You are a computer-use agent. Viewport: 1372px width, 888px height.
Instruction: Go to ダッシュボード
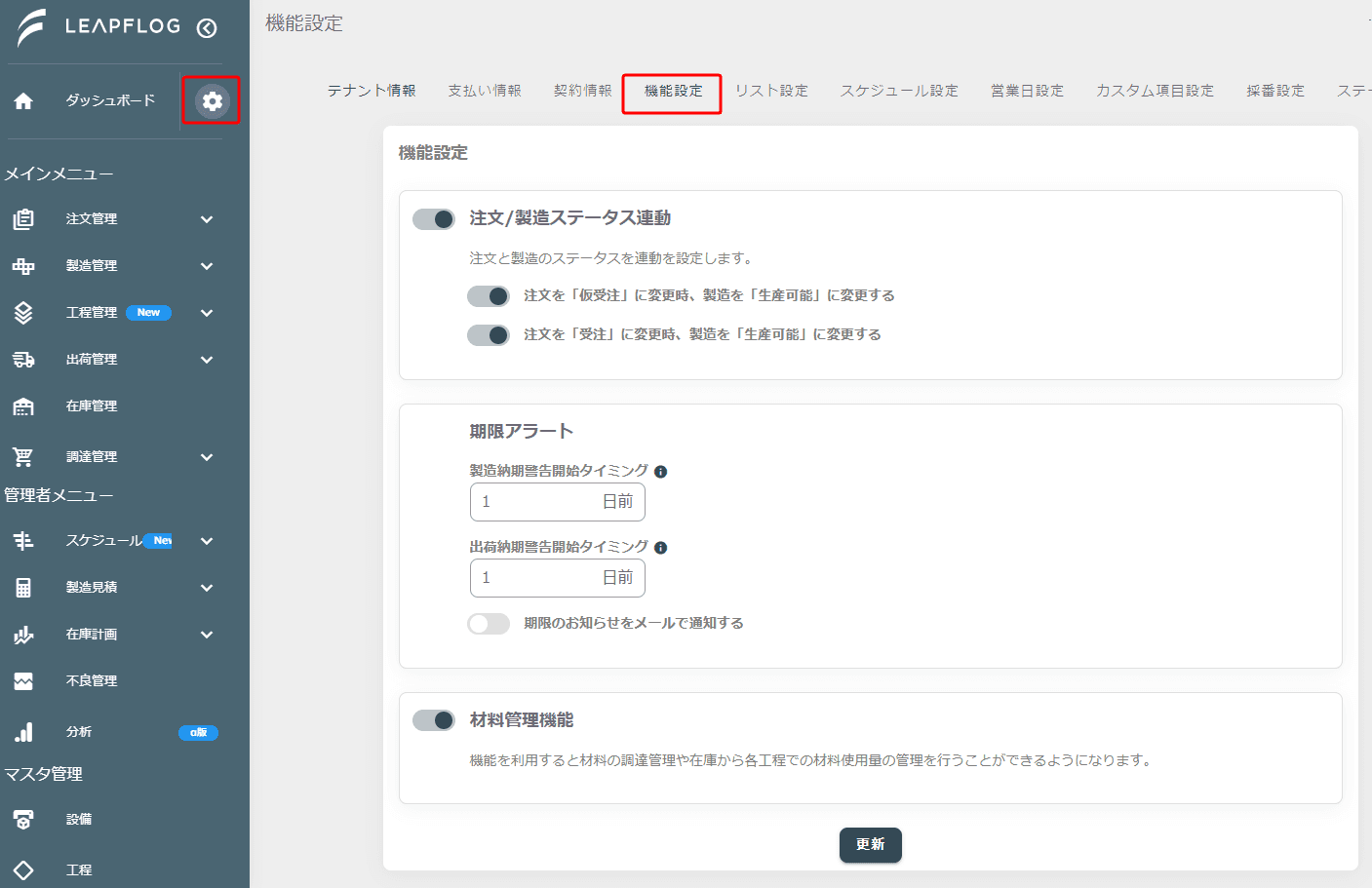(x=110, y=100)
